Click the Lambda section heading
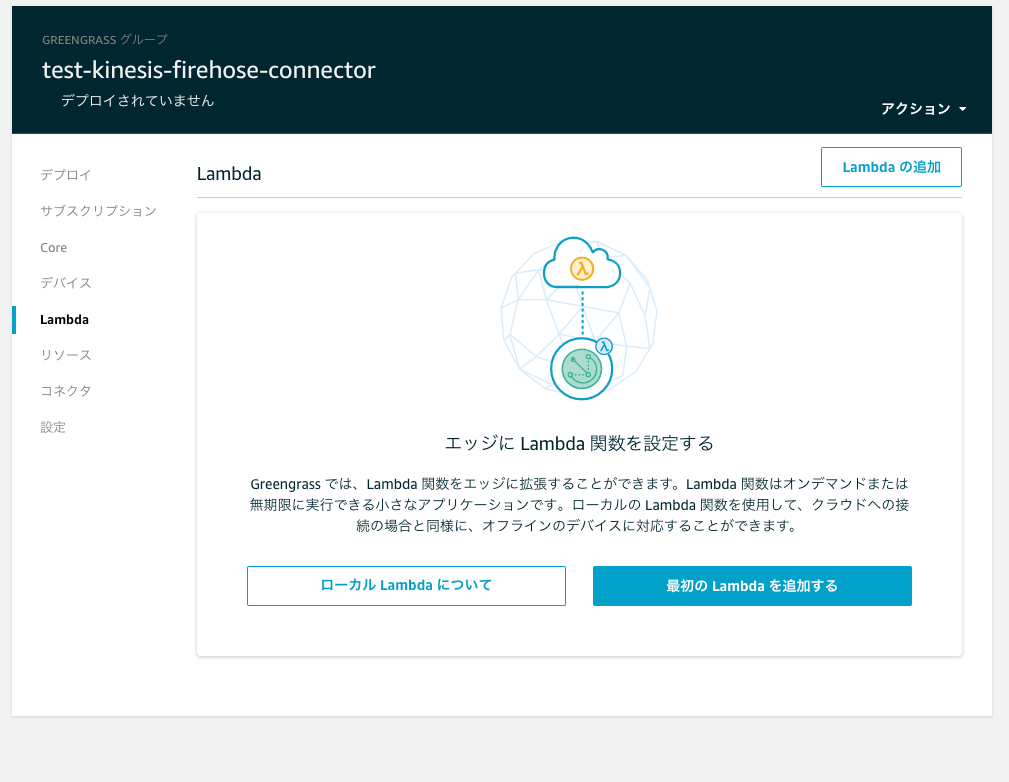Screen dimensions: 1009x782 229,174
